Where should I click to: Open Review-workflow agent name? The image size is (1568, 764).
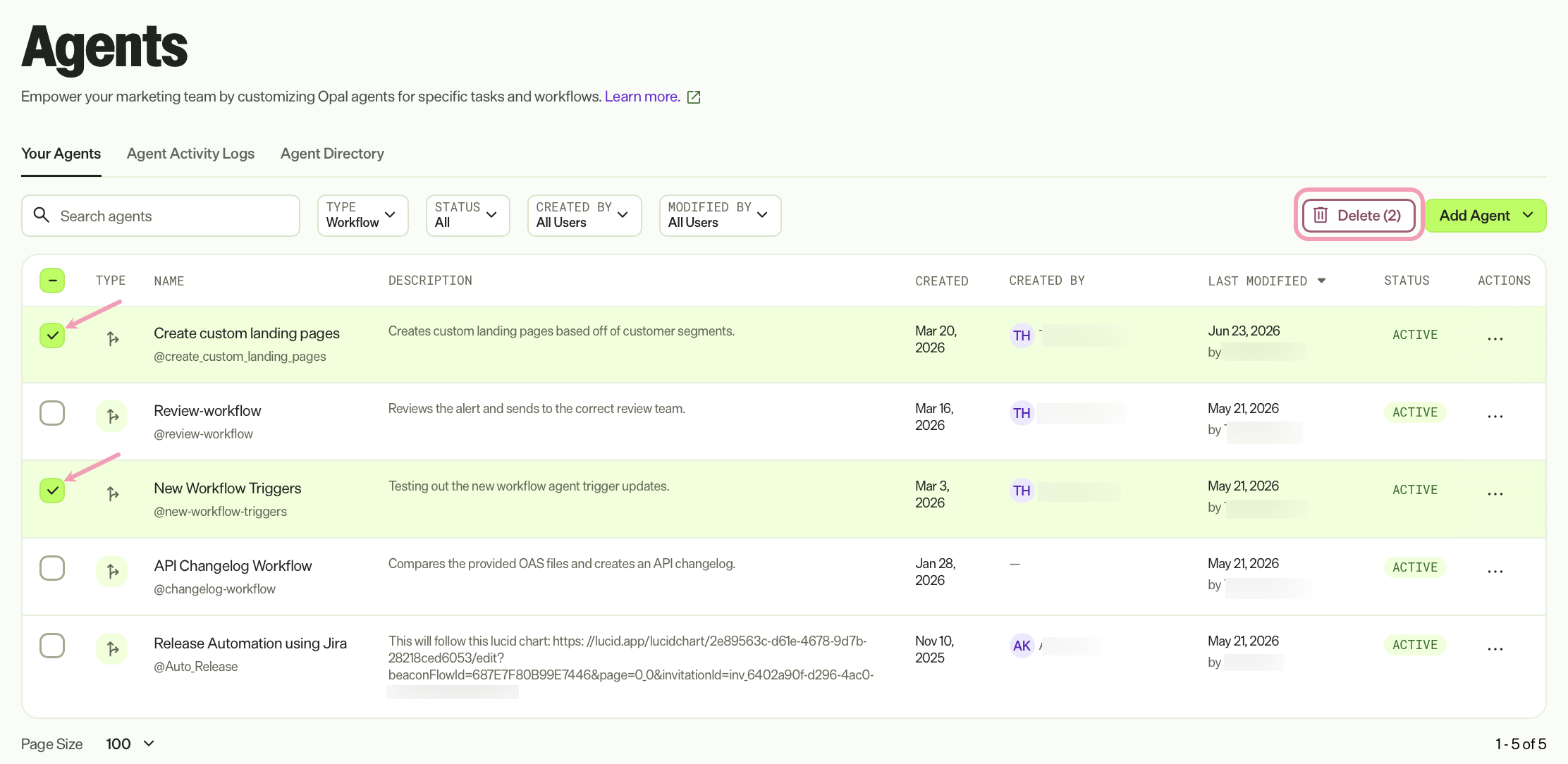coord(207,411)
